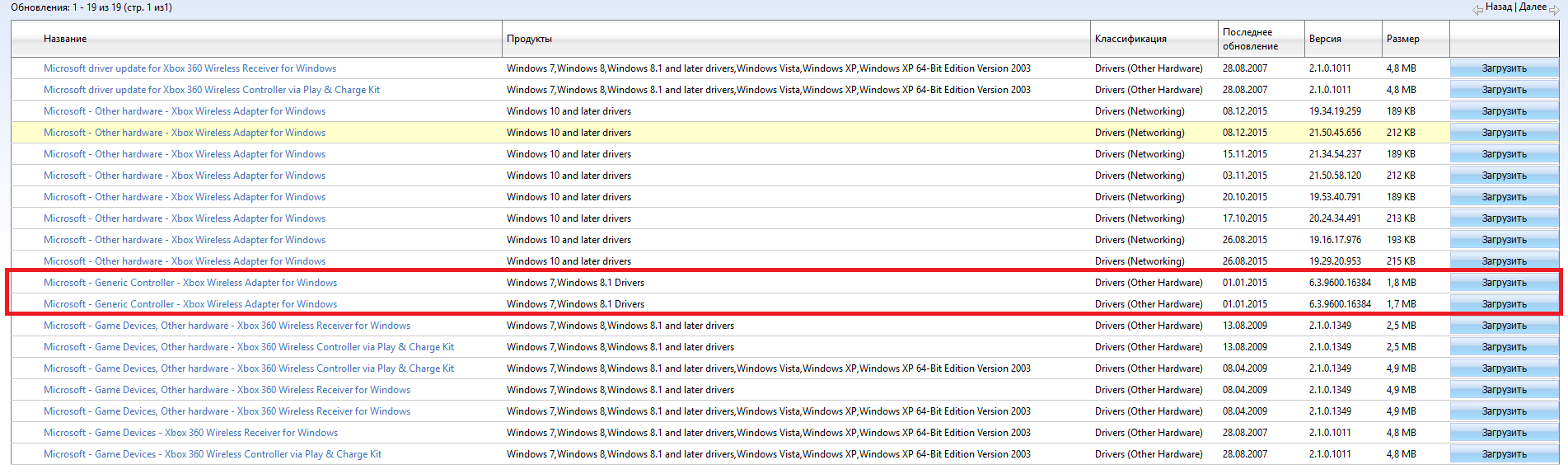Select the date cell 03.11.2015
The height and width of the screenshot is (474, 1568).
pyautogui.click(x=1245, y=176)
